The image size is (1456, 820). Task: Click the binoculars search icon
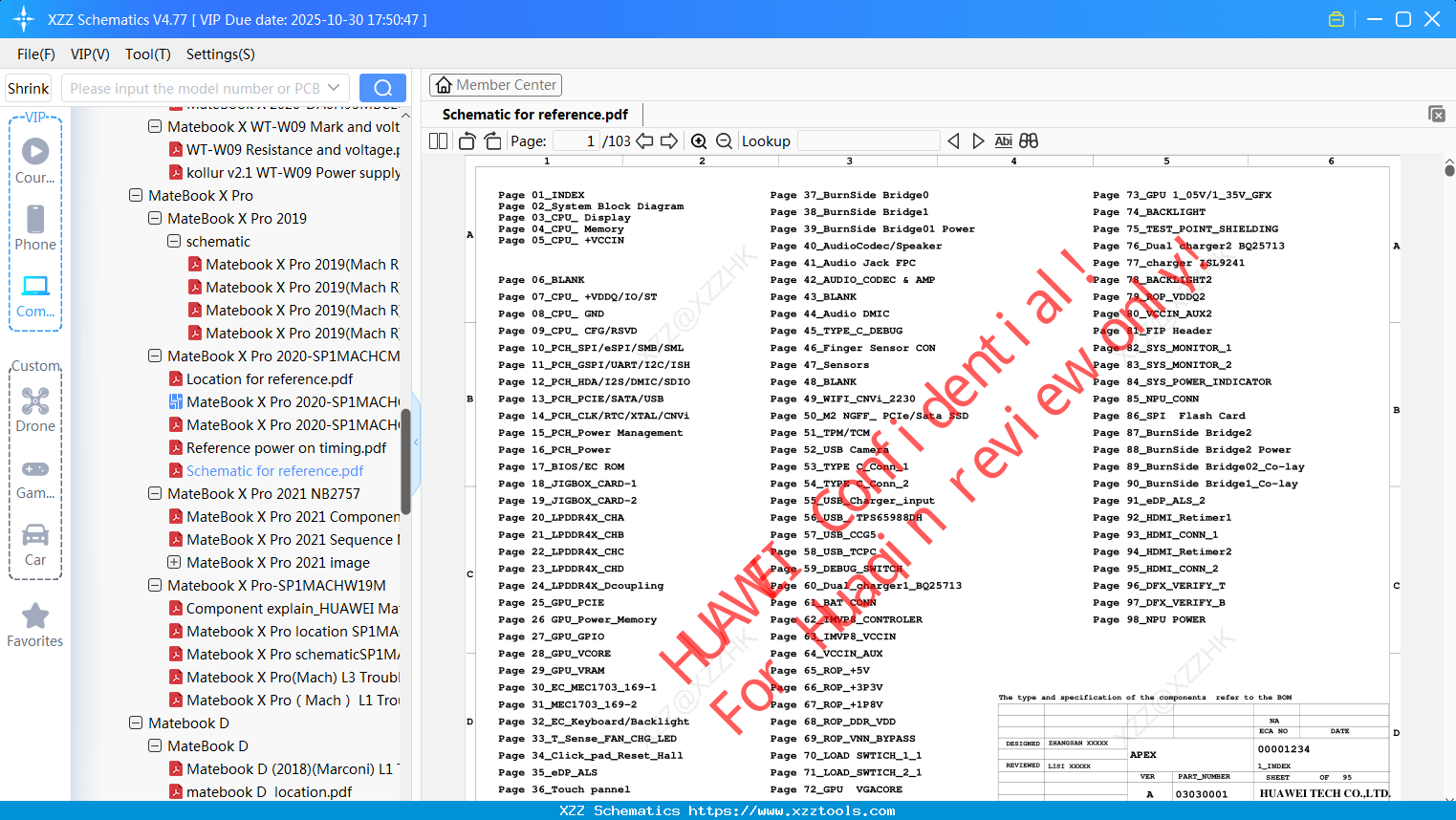pos(1029,140)
